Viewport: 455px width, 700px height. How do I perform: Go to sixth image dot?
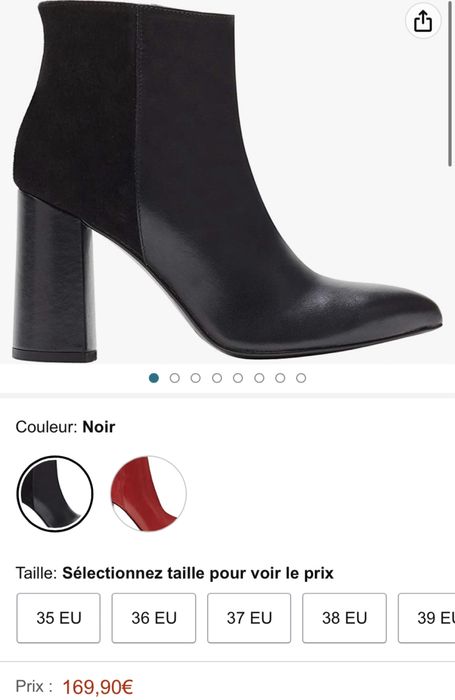(x=259, y=378)
